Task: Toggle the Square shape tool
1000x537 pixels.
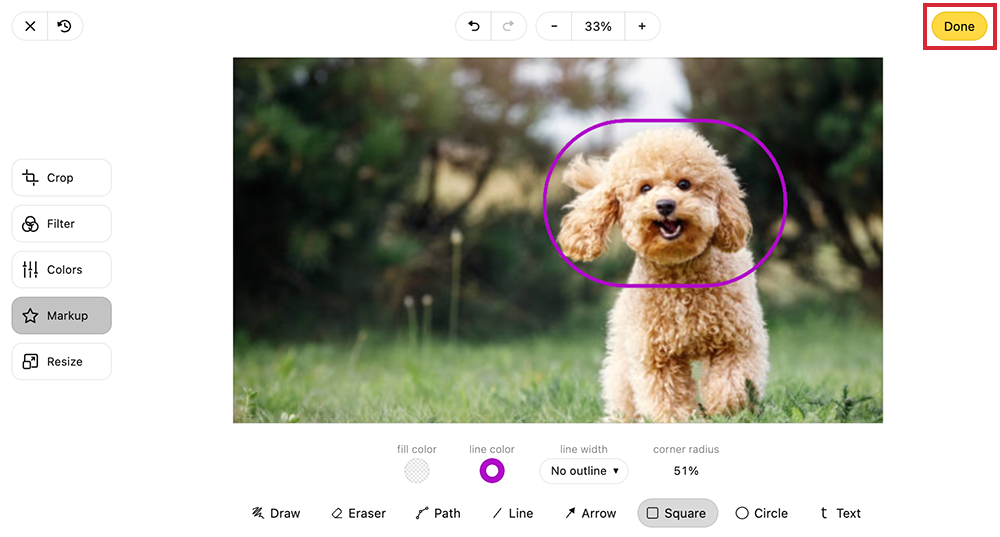Action: [x=677, y=513]
